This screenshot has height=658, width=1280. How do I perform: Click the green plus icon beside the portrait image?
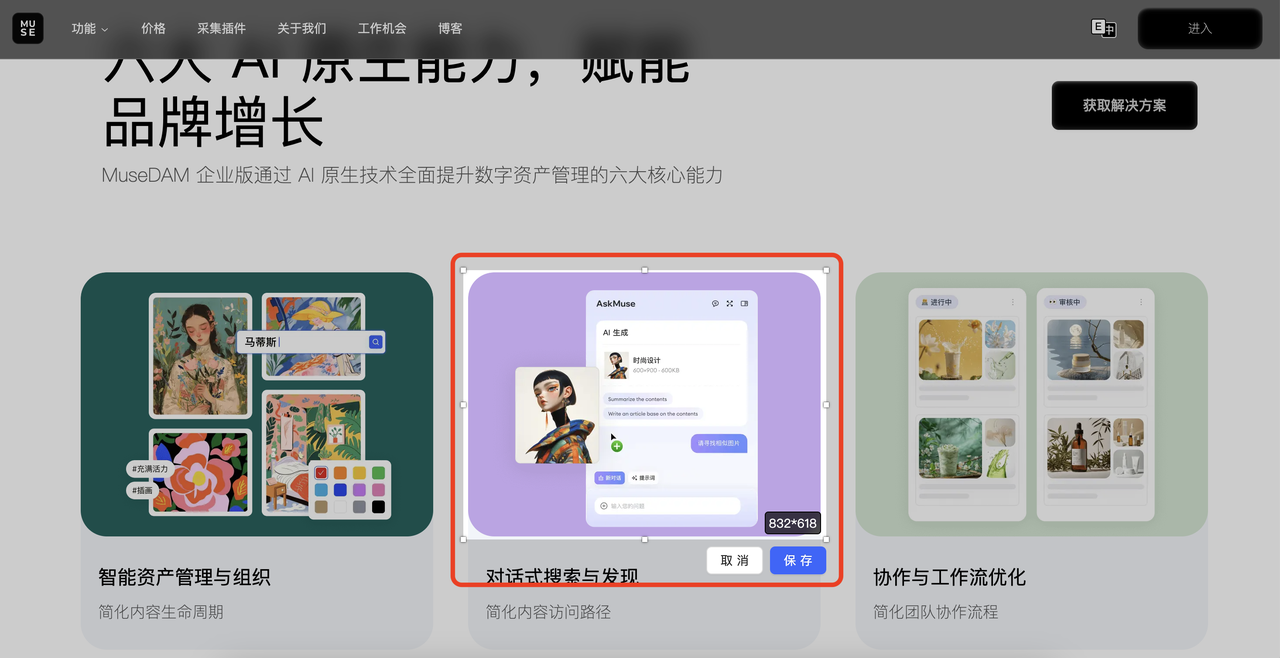(x=616, y=447)
